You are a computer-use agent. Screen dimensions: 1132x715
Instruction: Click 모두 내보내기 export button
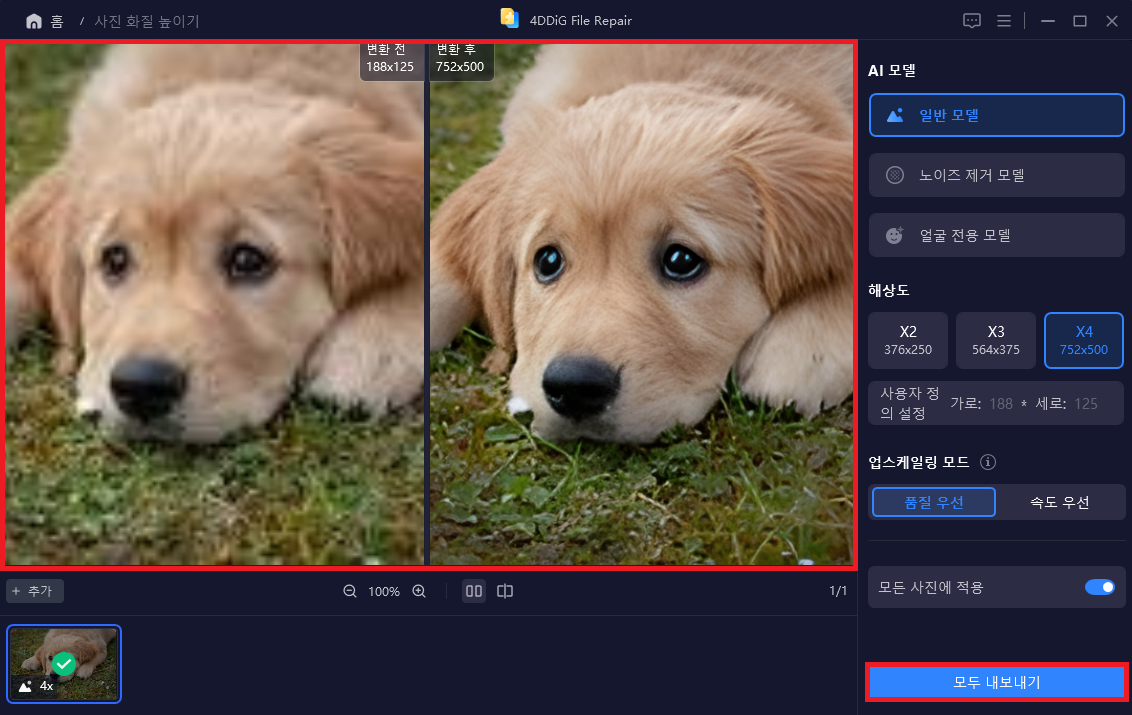tap(996, 682)
